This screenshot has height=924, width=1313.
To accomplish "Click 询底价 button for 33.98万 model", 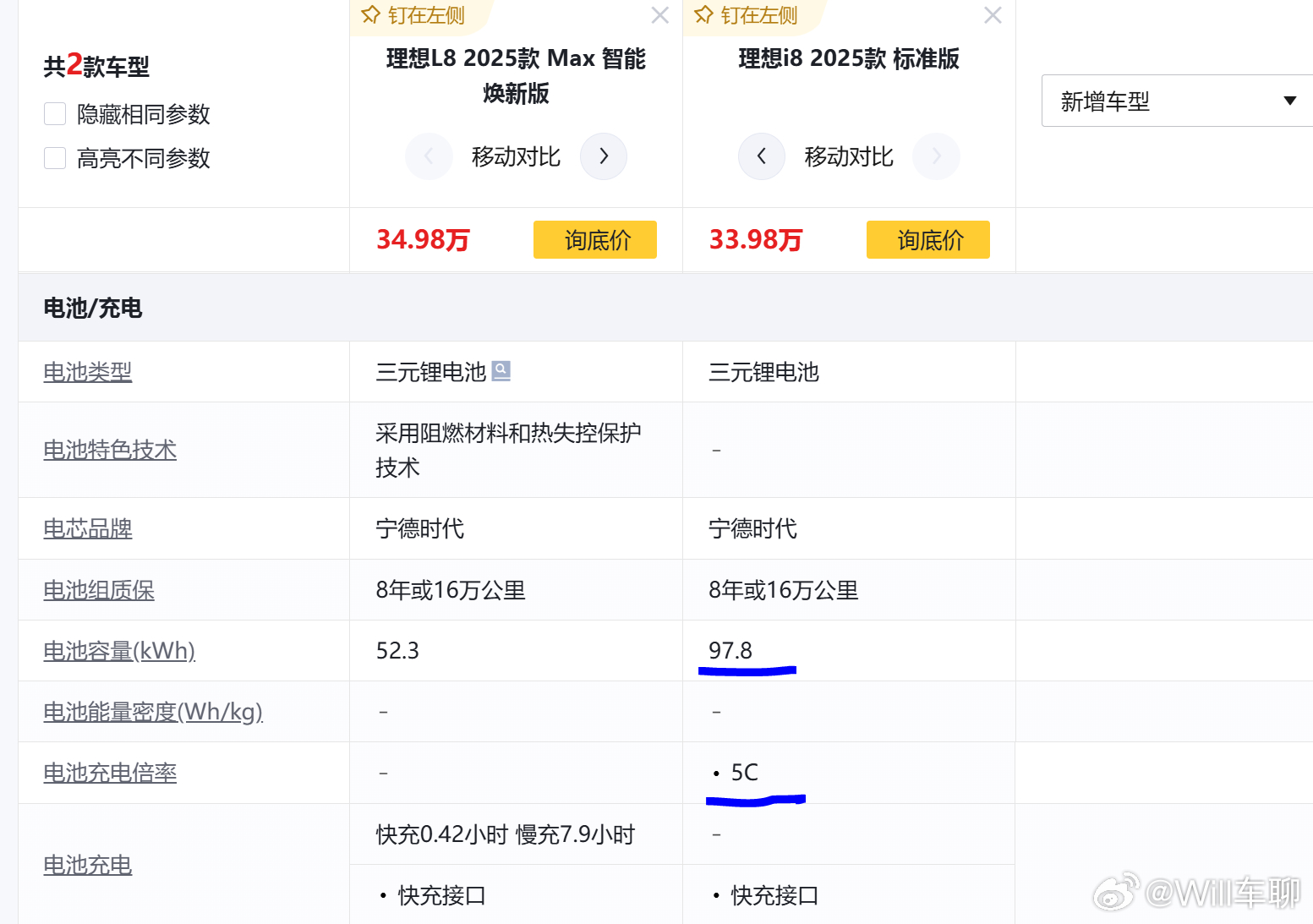I will (x=928, y=240).
